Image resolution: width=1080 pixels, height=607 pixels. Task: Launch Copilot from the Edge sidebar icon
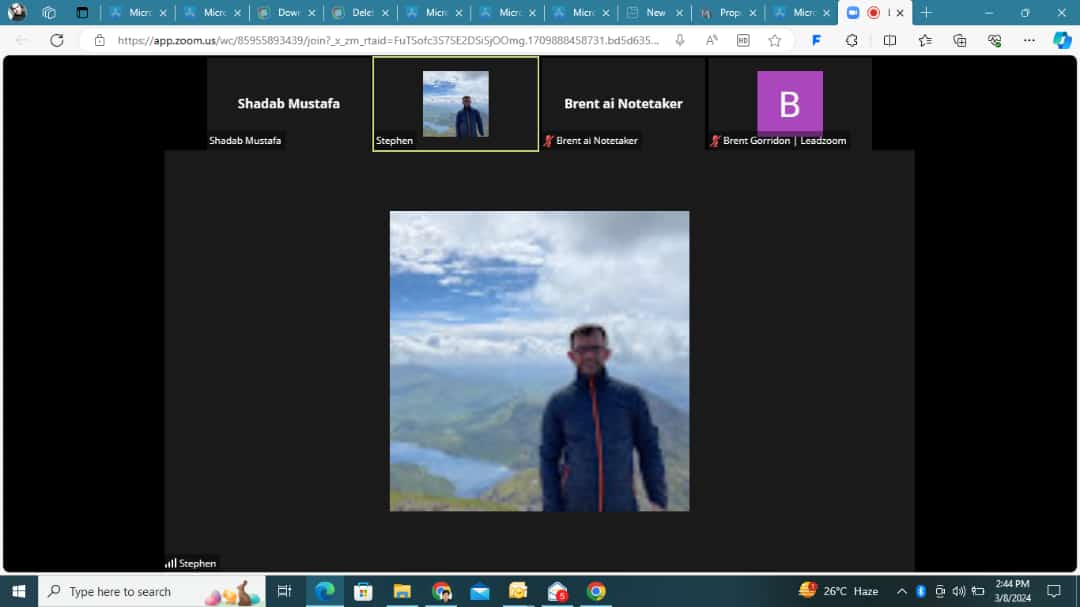[x=1062, y=41]
